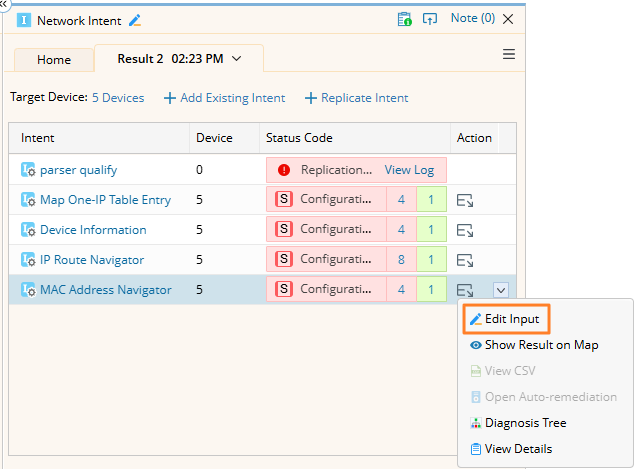Viewport: 639px width, 469px height.
Task: Expand the Result 2 tab dropdown chevron
Action: [x=237, y=59]
